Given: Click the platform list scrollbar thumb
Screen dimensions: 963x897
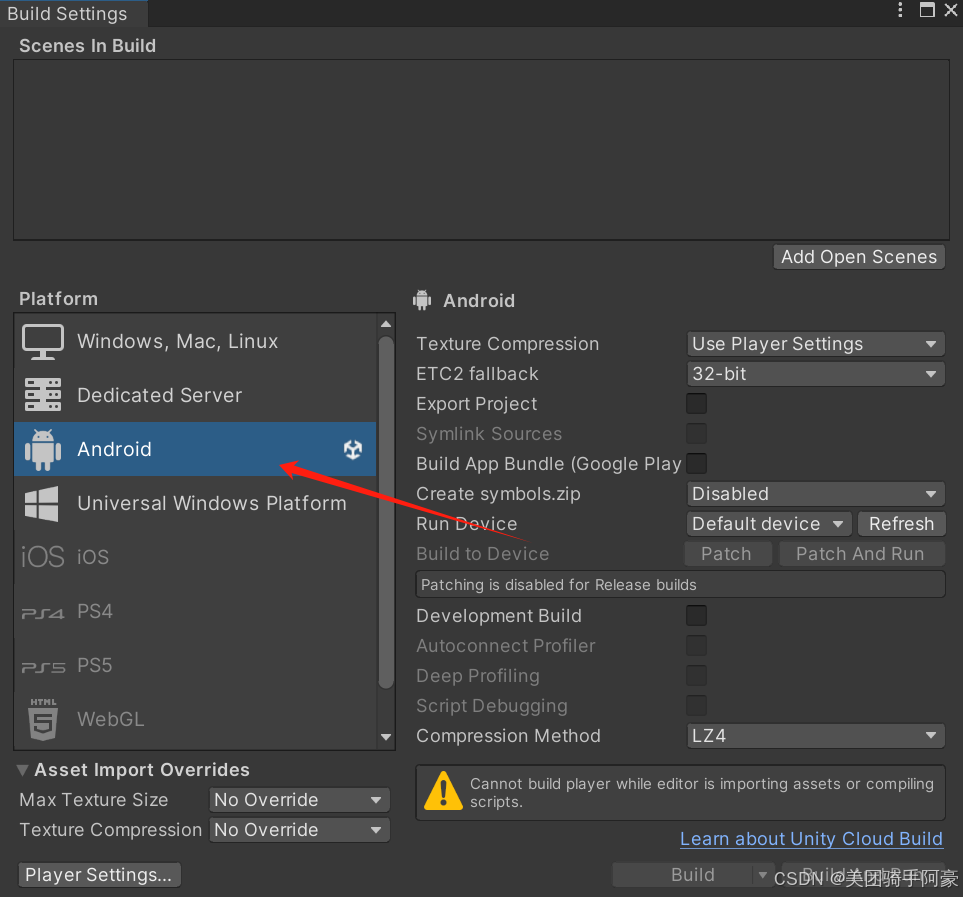Looking at the screenshot, I should [x=386, y=513].
